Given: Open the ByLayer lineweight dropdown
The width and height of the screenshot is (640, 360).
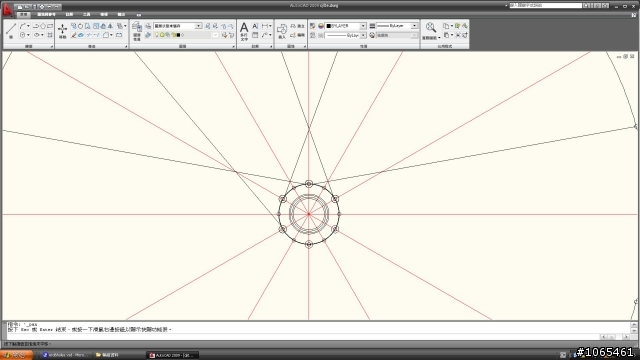Looking at the screenshot, I should (414, 26).
